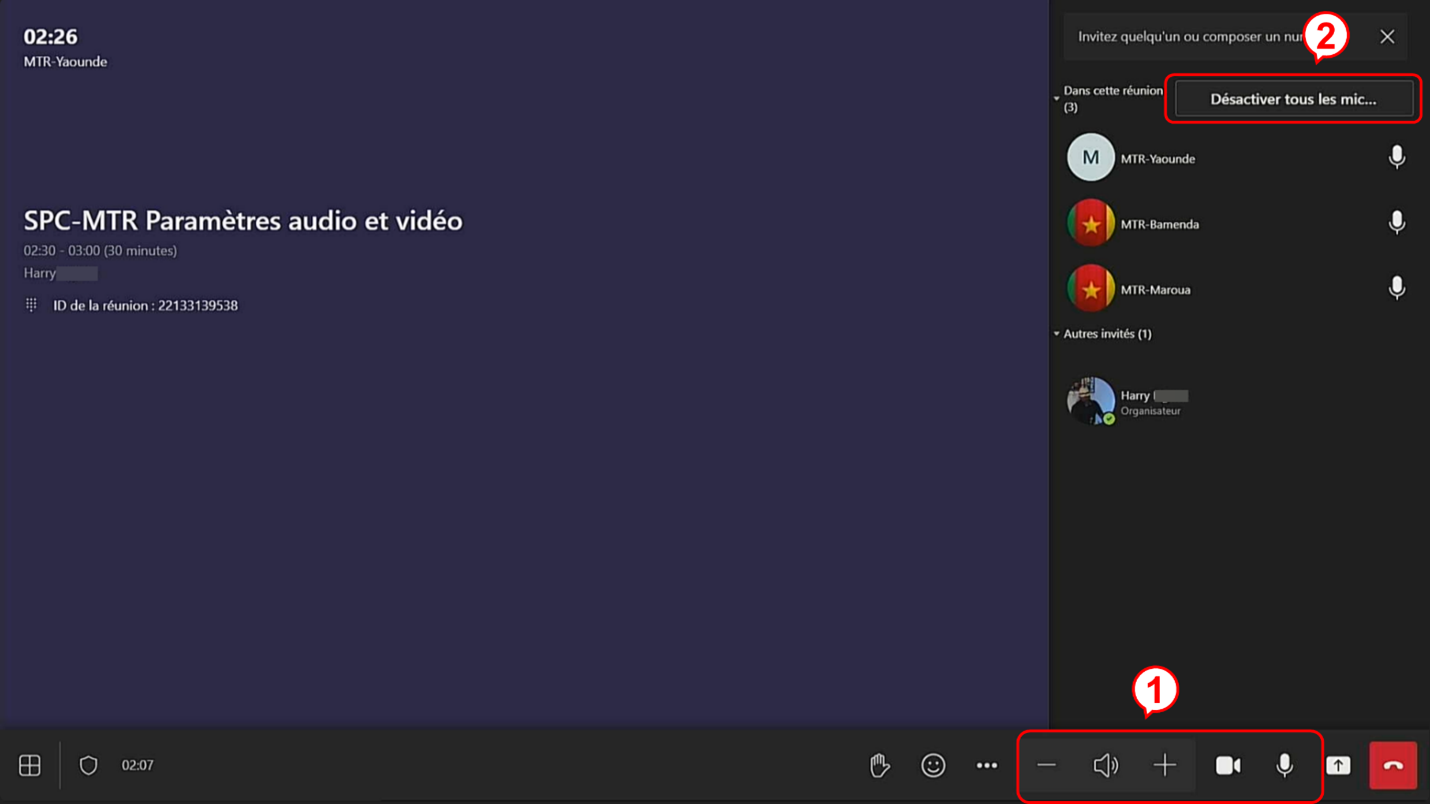Open the layout grid view icon
1430x804 pixels.
30,765
